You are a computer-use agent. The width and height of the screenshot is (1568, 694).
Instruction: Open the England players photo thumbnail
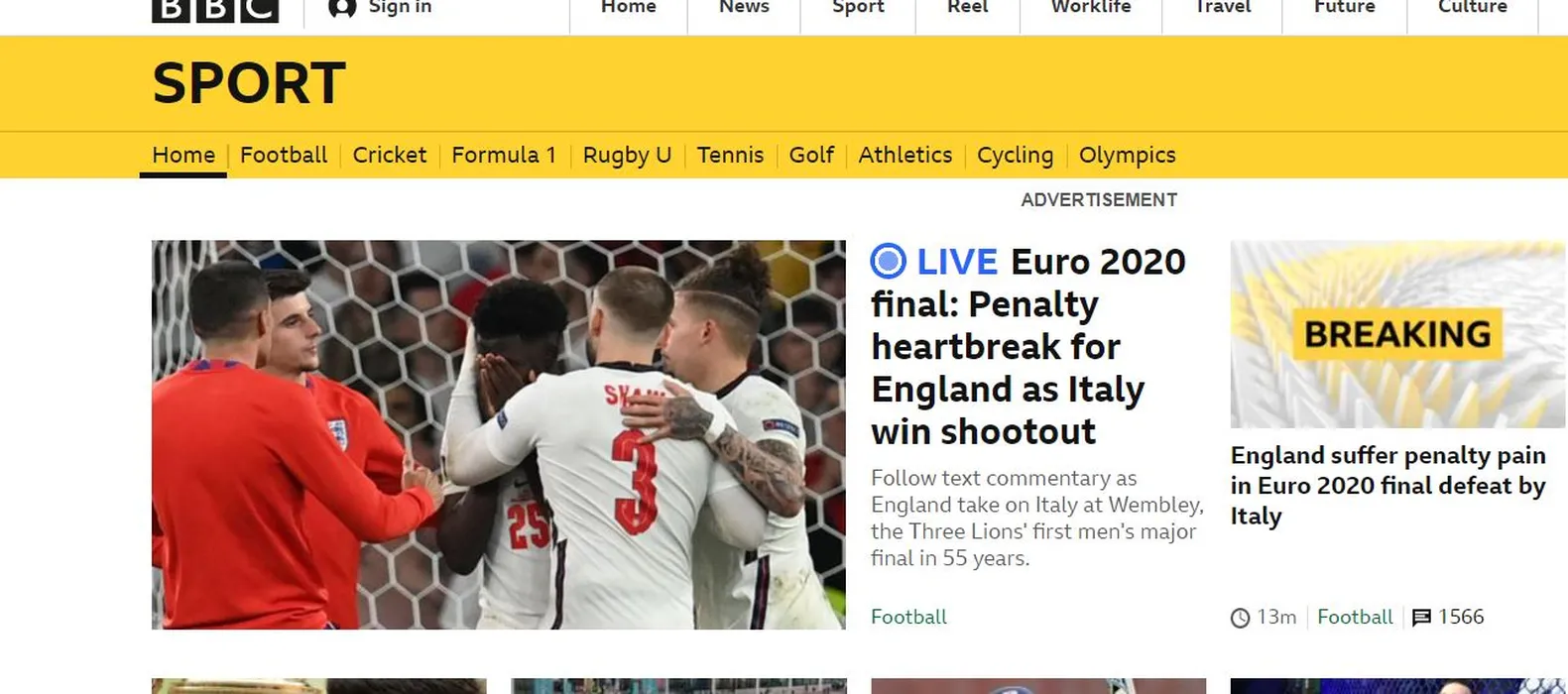coord(498,434)
